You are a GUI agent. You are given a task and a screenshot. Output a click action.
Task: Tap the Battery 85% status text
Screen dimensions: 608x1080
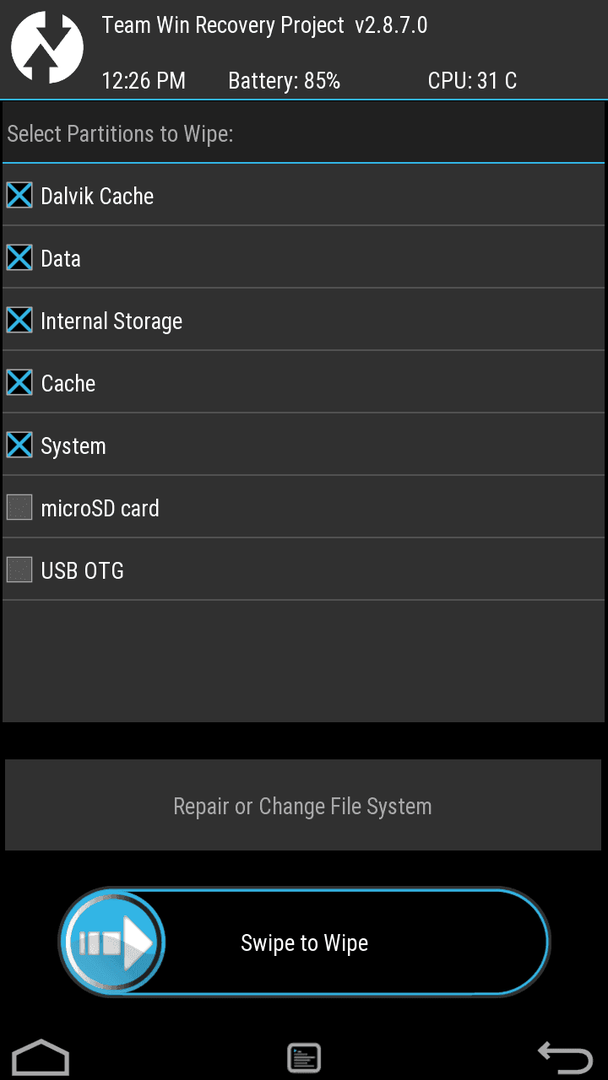[x=284, y=81]
